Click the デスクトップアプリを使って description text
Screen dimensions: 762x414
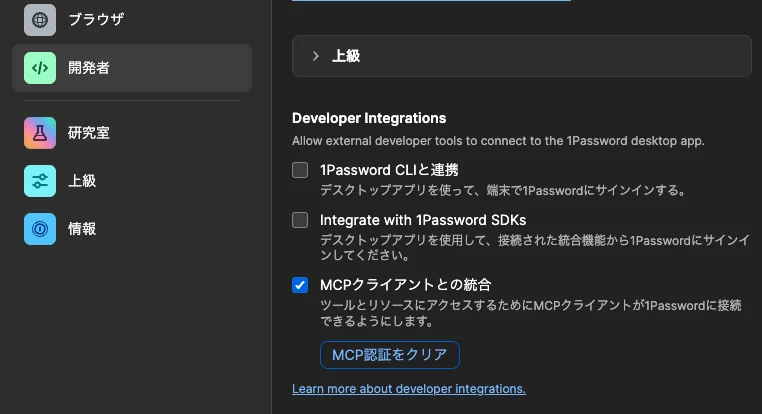point(503,190)
